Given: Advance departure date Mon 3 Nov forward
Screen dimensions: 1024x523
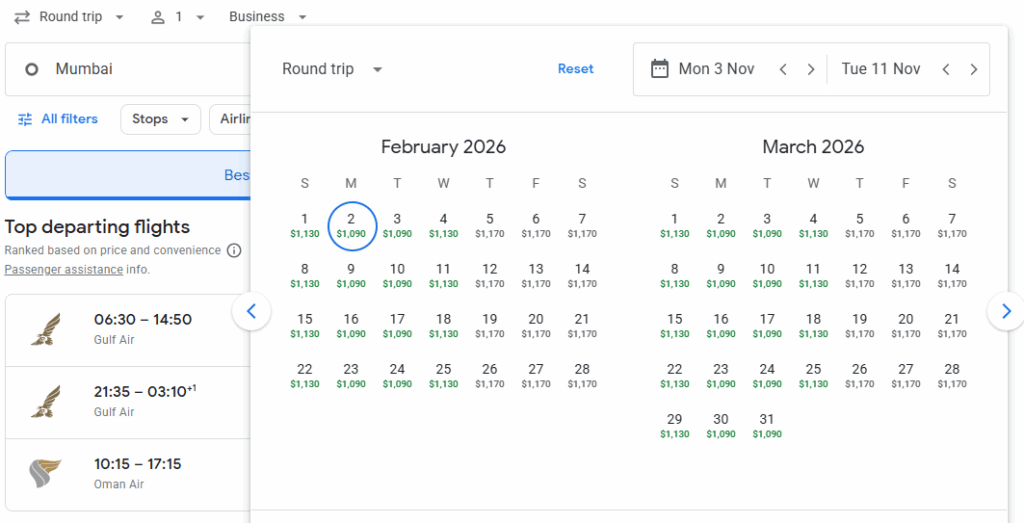Looking at the screenshot, I should tap(811, 69).
